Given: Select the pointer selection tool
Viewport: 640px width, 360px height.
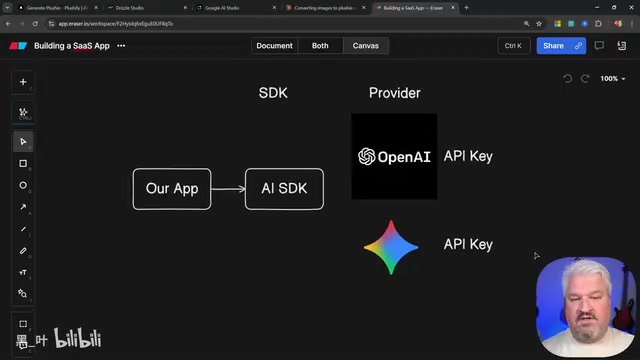Looking at the screenshot, I should click(23, 142).
